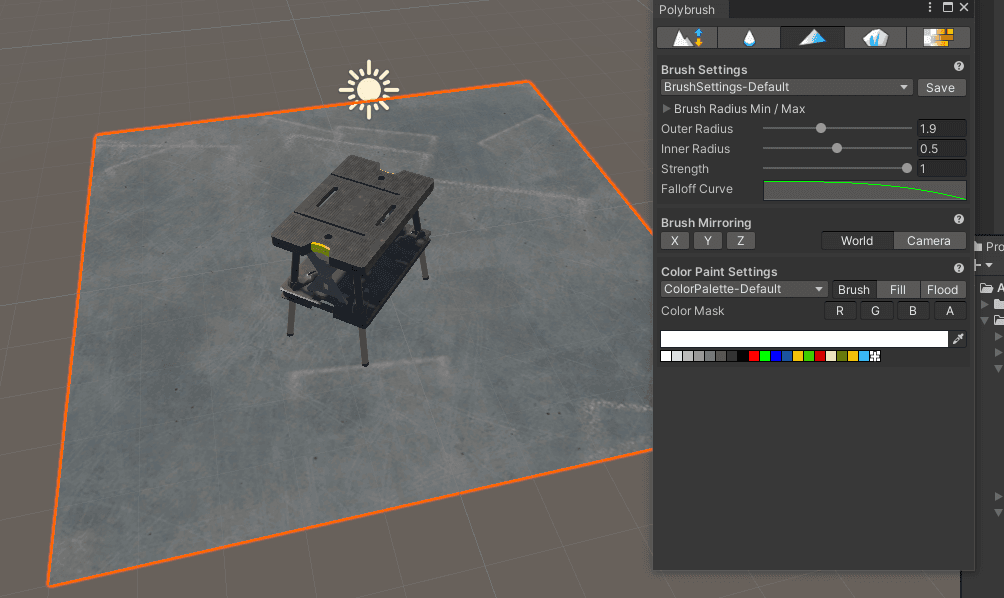Click the 'Brush Mirroring' heading
The image size is (1004, 598).
click(x=706, y=223)
